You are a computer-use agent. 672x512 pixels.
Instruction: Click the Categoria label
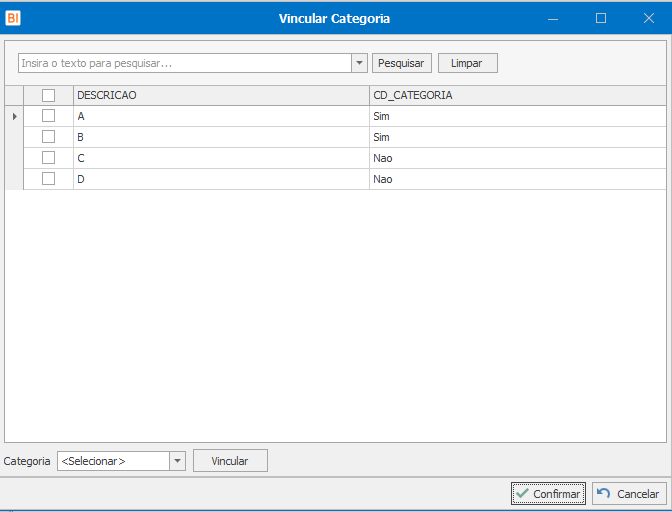[x=27, y=461]
